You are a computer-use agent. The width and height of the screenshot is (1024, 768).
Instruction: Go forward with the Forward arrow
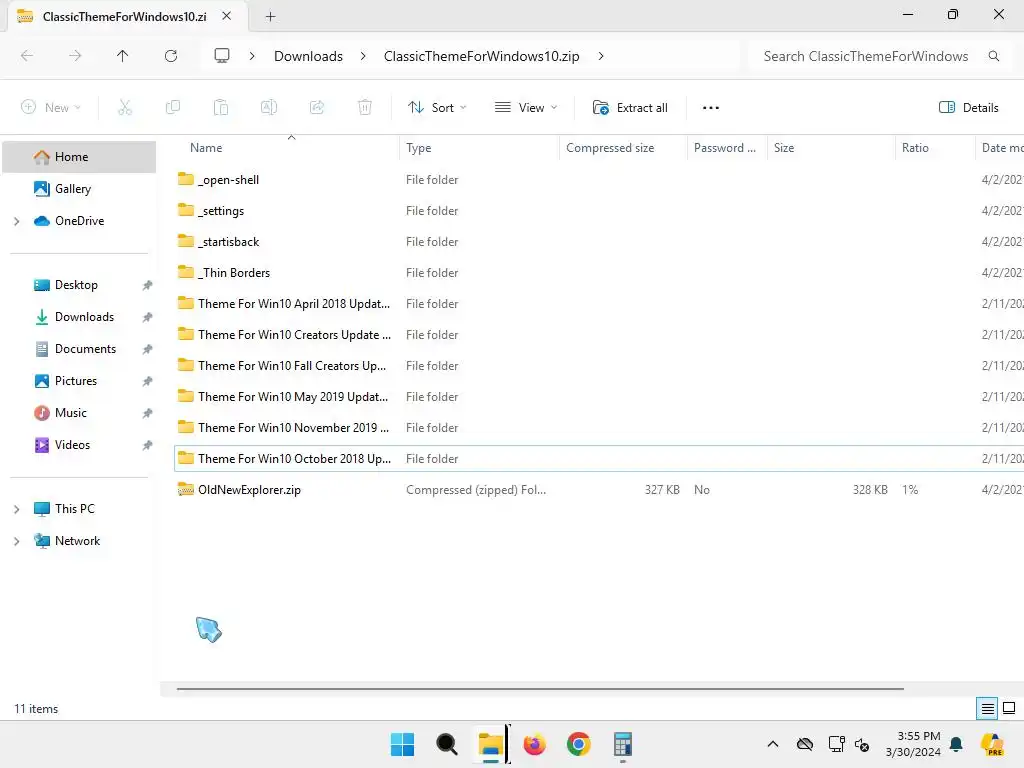75,56
